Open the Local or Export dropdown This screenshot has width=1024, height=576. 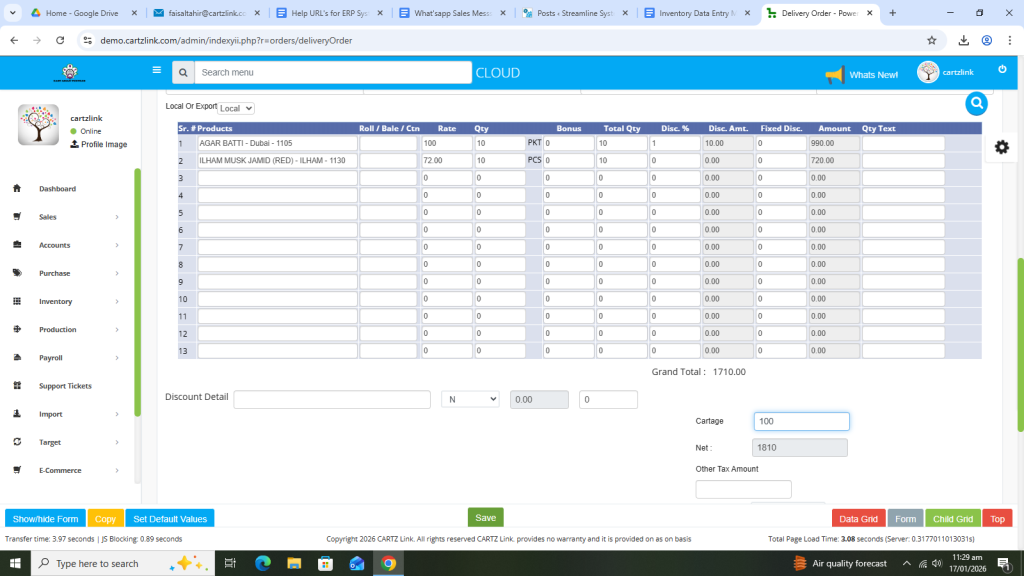236,108
